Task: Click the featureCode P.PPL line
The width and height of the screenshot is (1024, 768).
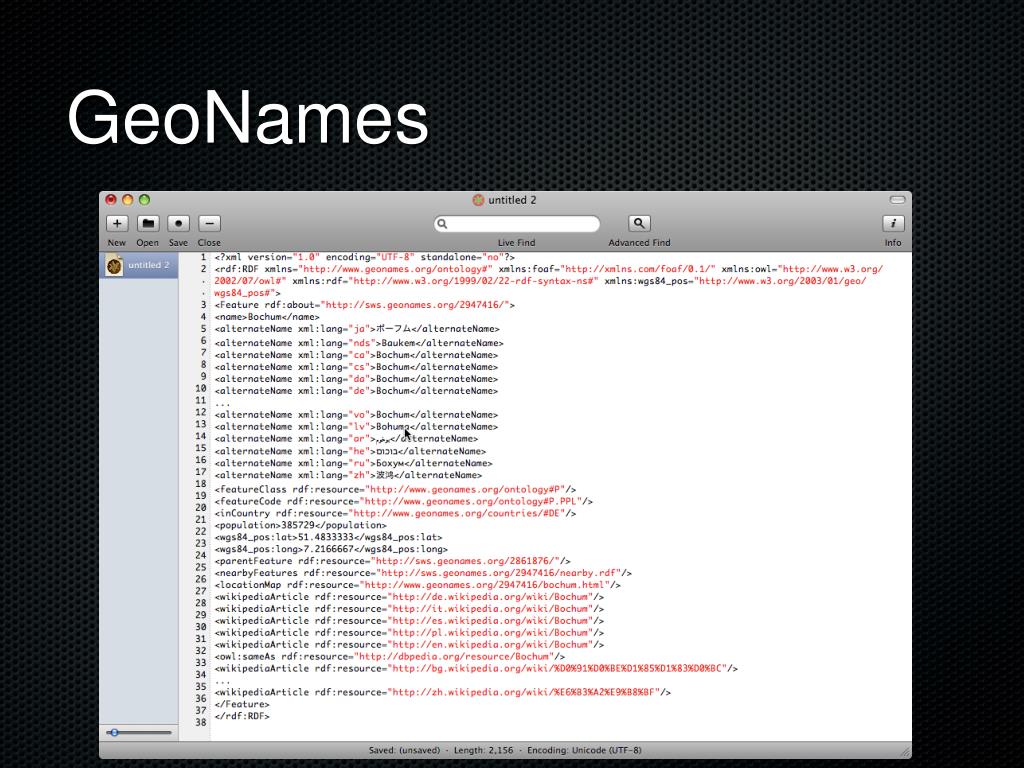Action: (x=404, y=502)
